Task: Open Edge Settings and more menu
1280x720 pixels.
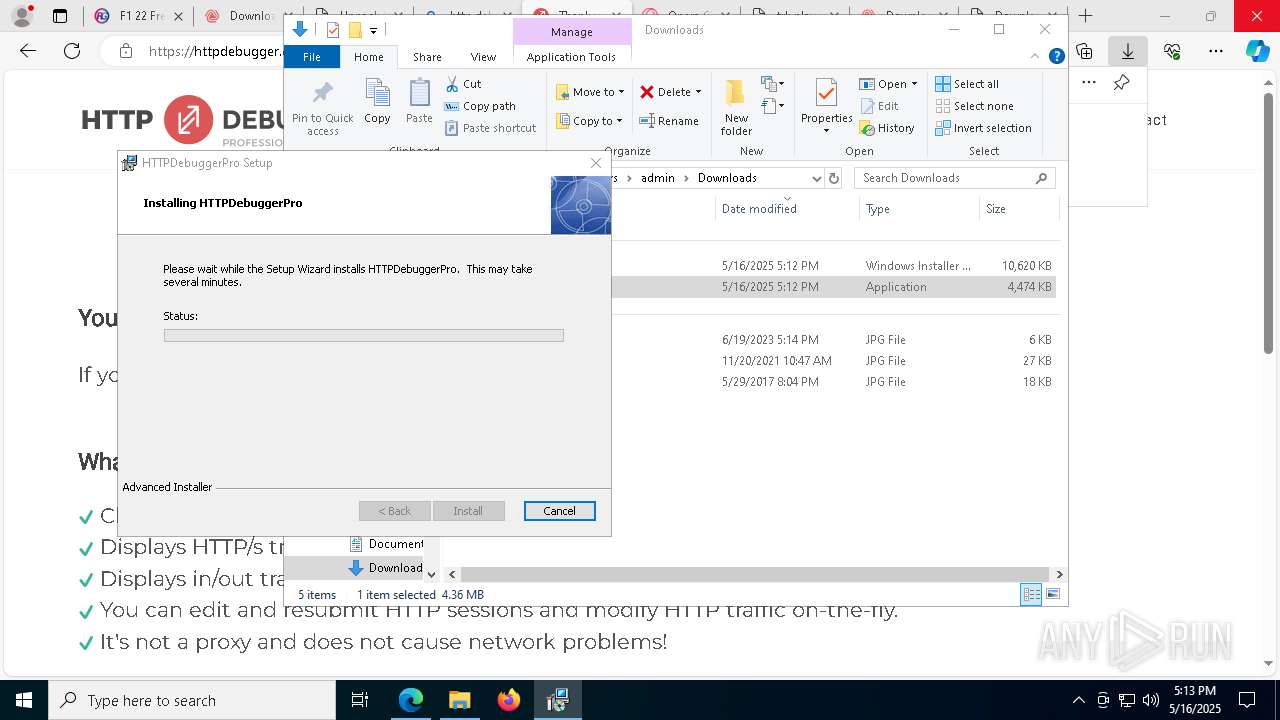Action: click(1216, 51)
